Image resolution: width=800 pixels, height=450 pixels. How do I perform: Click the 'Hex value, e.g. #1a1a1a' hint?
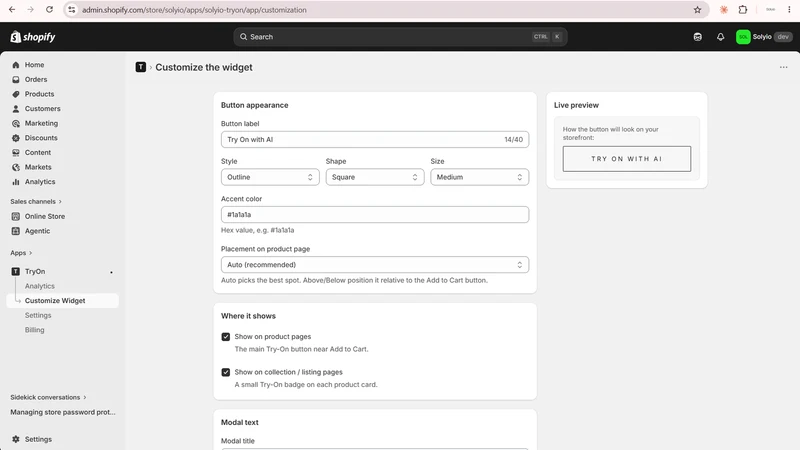click(258, 230)
